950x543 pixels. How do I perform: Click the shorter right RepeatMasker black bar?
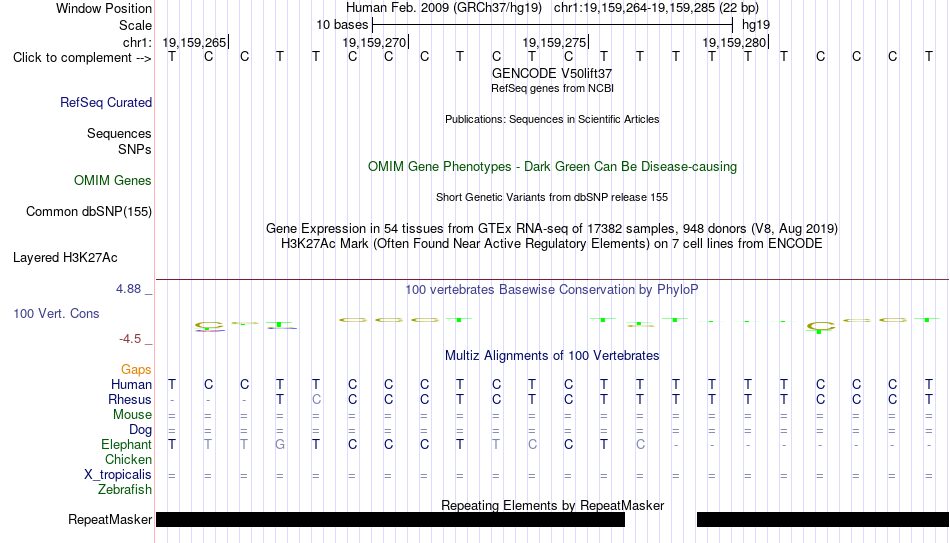823,519
